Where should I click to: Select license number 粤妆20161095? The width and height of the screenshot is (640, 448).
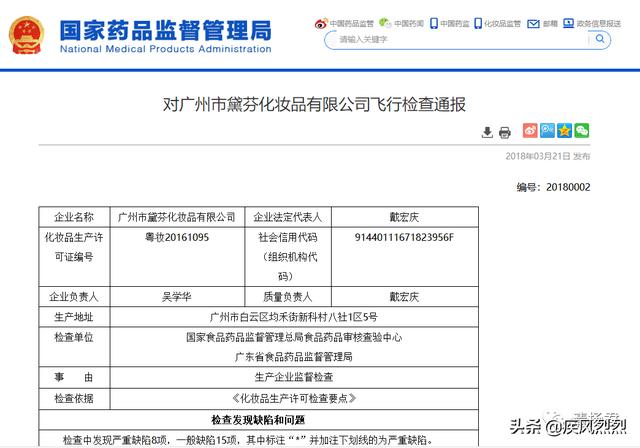point(177,237)
